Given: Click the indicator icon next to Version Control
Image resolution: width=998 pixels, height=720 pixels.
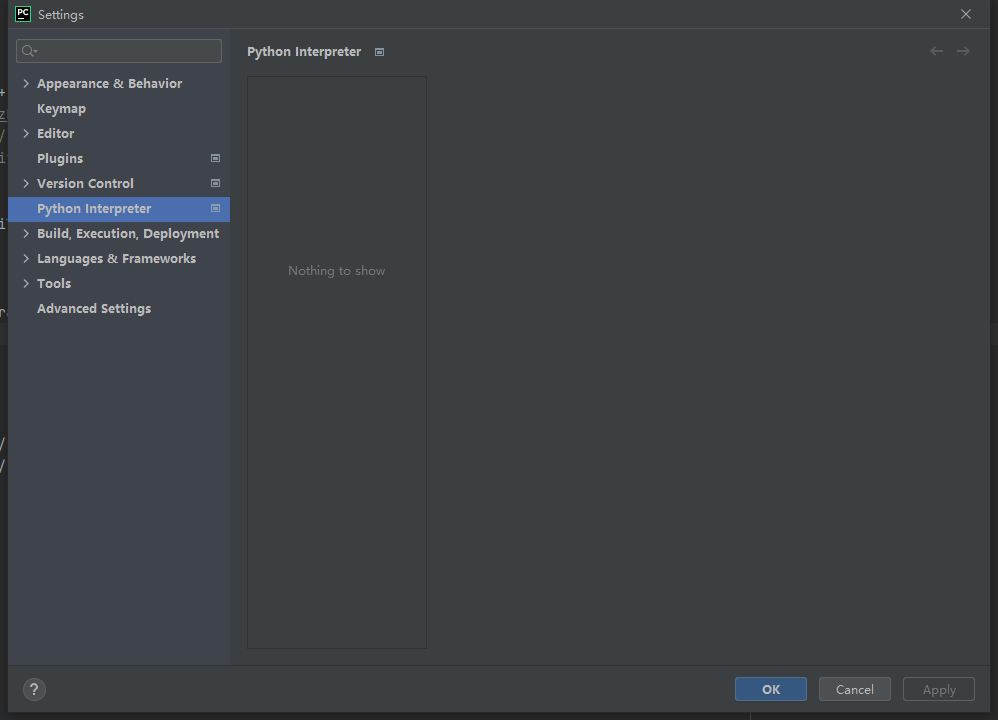Looking at the screenshot, I should pyautogui.click(x=215, y=183).
